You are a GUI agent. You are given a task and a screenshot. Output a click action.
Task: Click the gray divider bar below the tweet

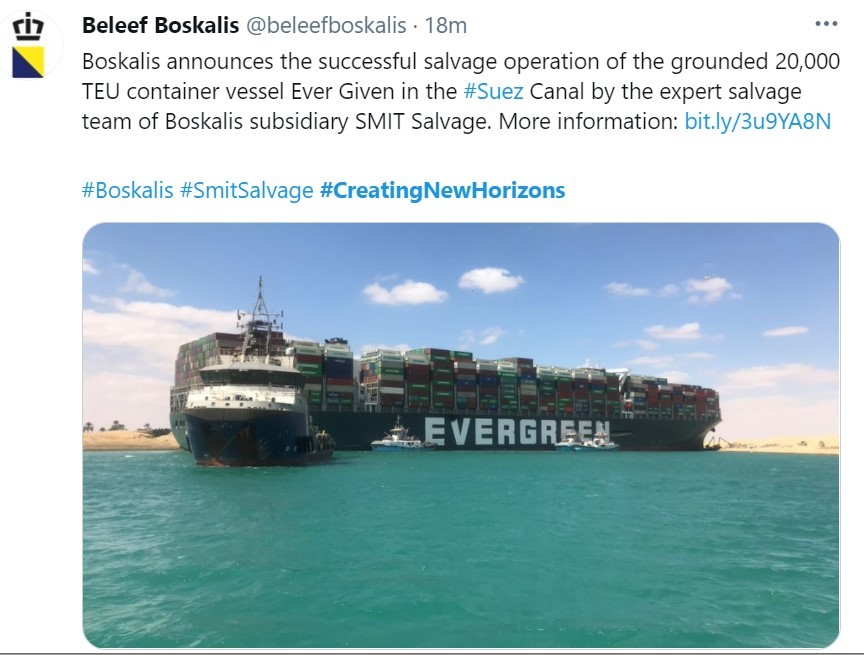(x=432, y=651)
